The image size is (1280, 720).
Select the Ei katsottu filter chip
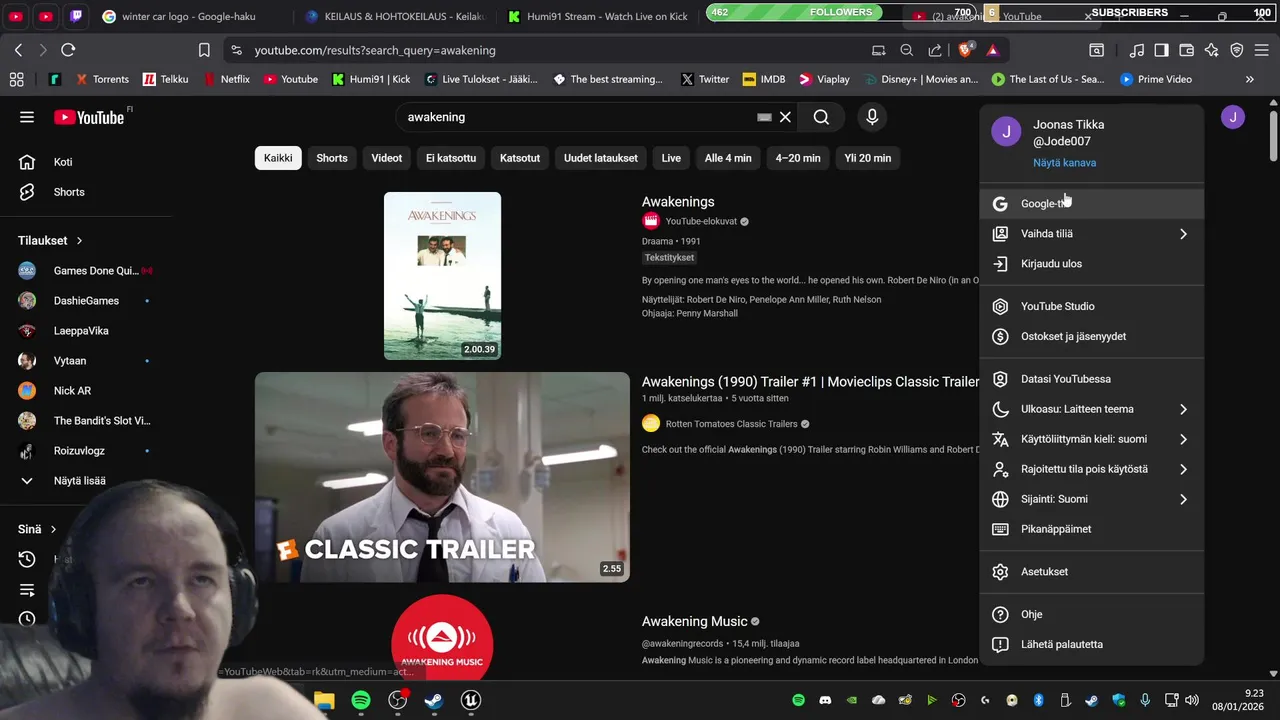(x=451, y=158)
